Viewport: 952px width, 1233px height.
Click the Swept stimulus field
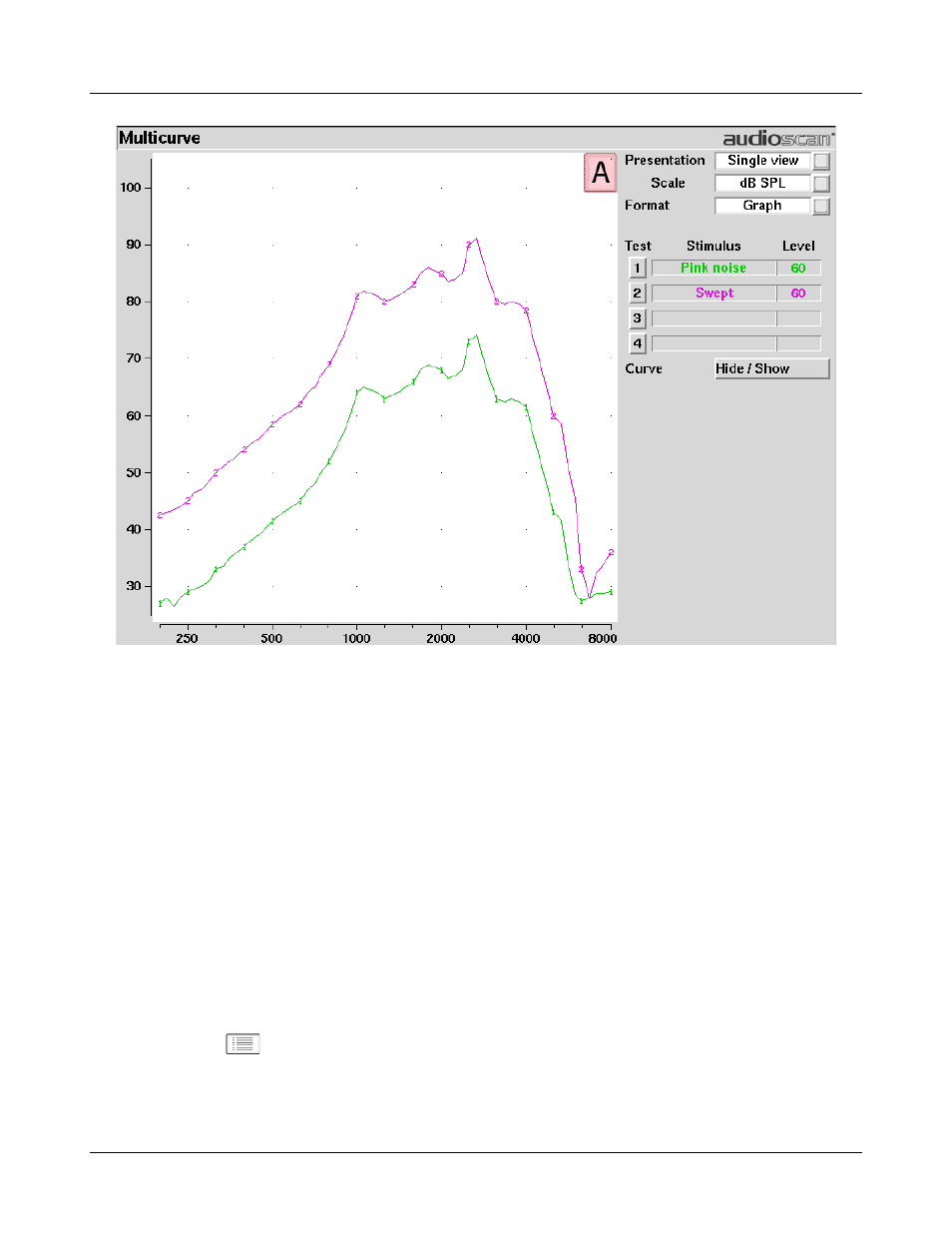(714, 293)
